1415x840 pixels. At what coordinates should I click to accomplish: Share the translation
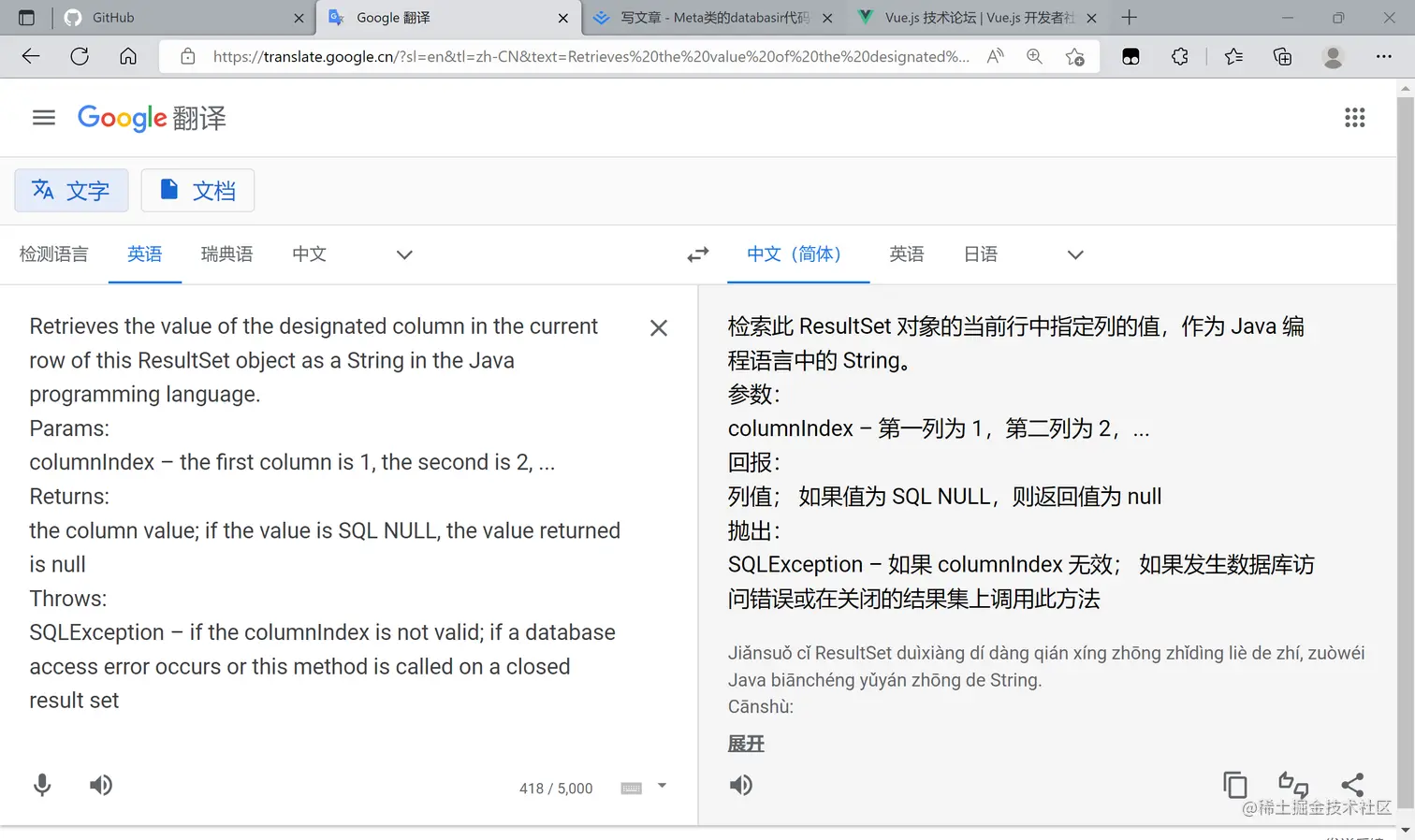pyautogui.click(x=1352, y=785)
